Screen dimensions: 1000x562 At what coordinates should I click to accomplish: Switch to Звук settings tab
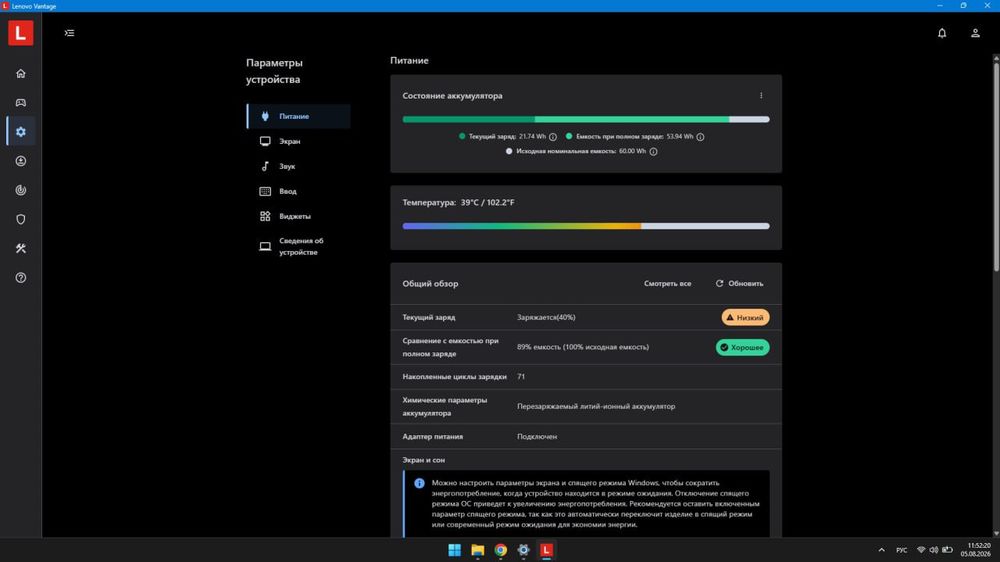(298, 166)
